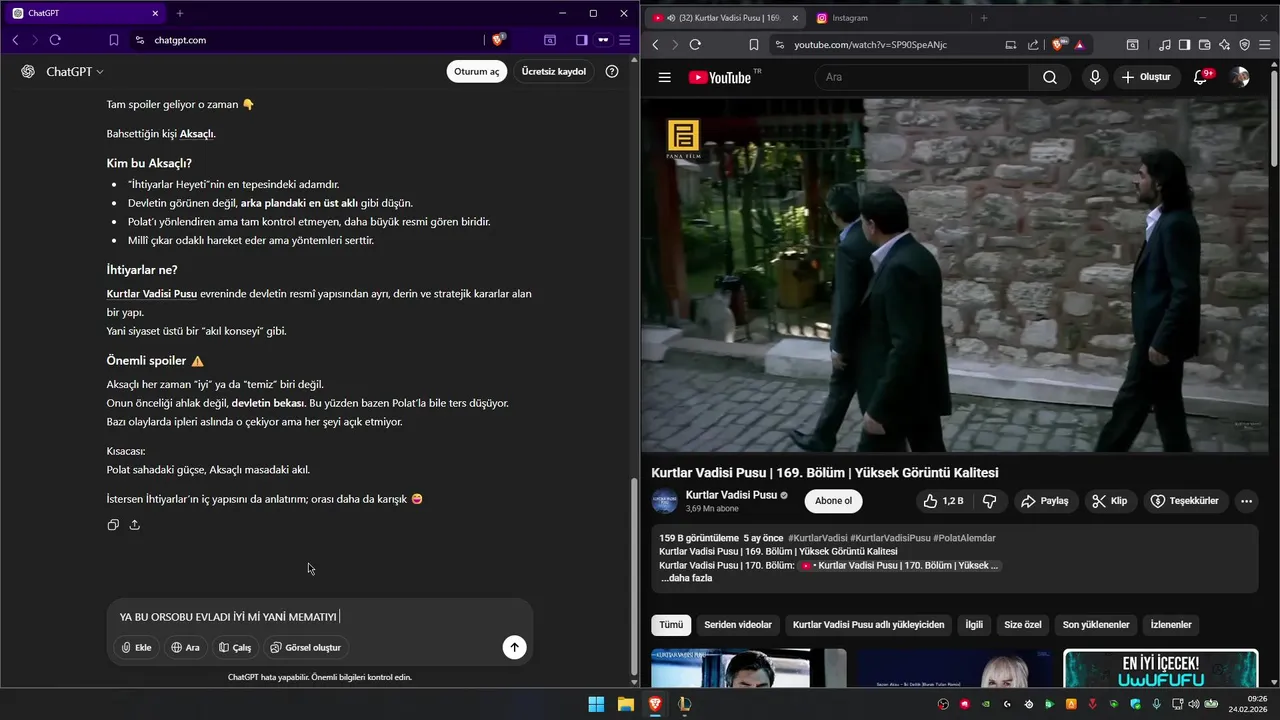1280x720 pixels.
Task: Dislike the Kurtlar Vadisi Pusu video
Action: point(990,501)
